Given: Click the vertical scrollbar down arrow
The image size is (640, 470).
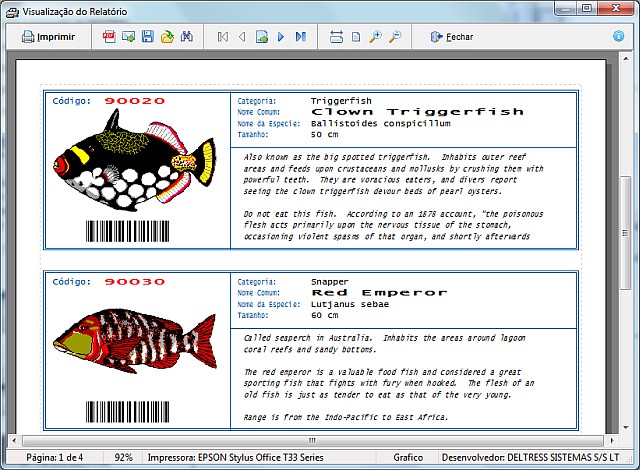Looking at the screenshot, I should (625, 428).
